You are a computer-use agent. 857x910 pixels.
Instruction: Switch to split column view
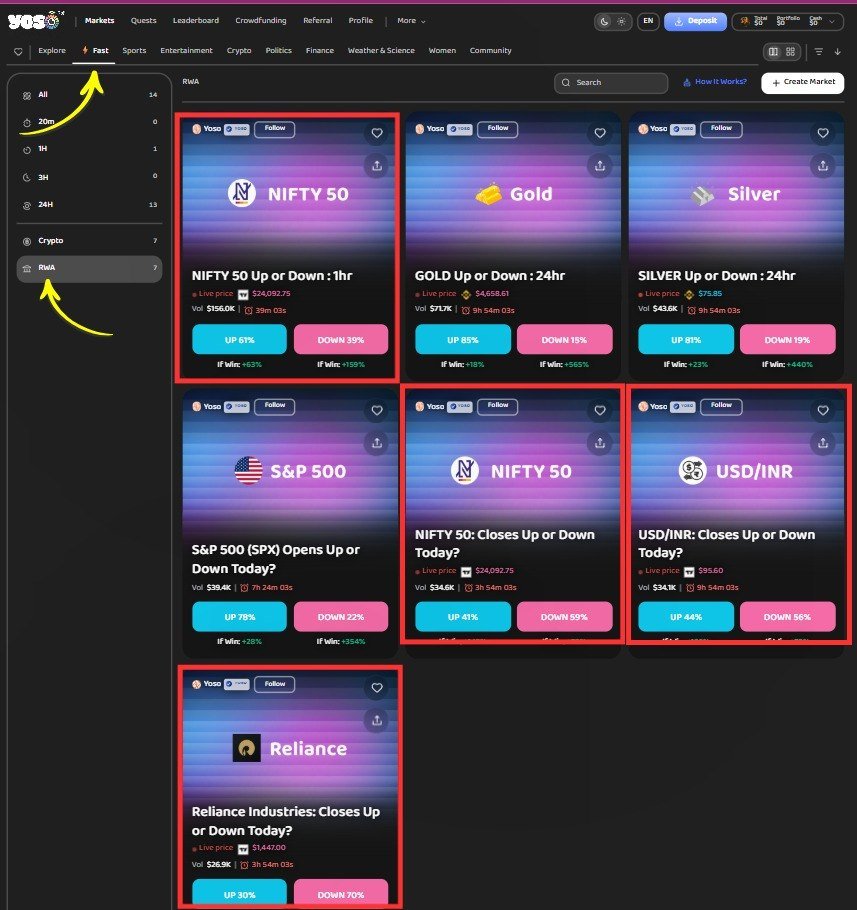tap(773, 52)
